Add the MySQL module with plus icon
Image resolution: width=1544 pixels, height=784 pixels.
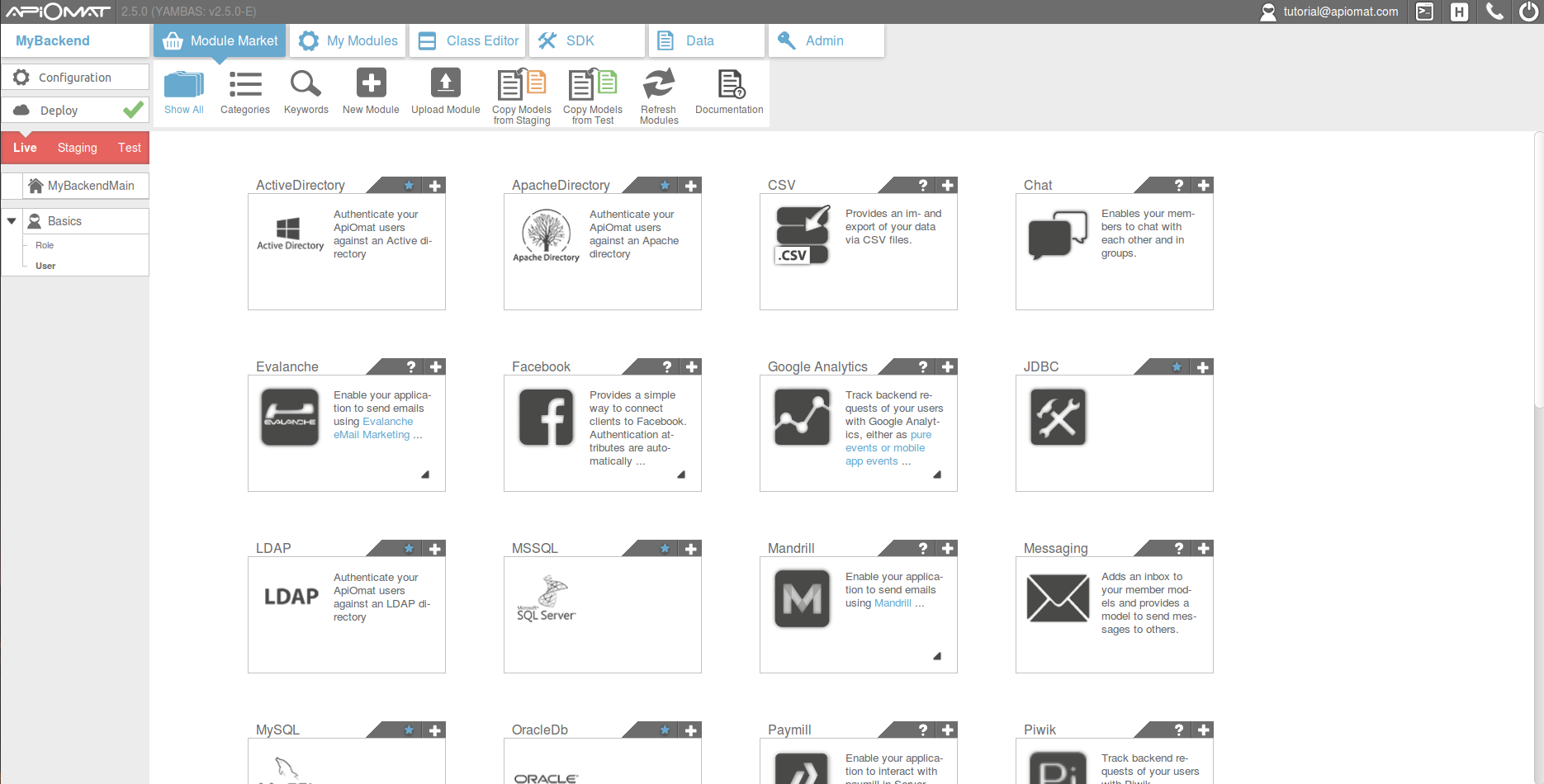435,730
